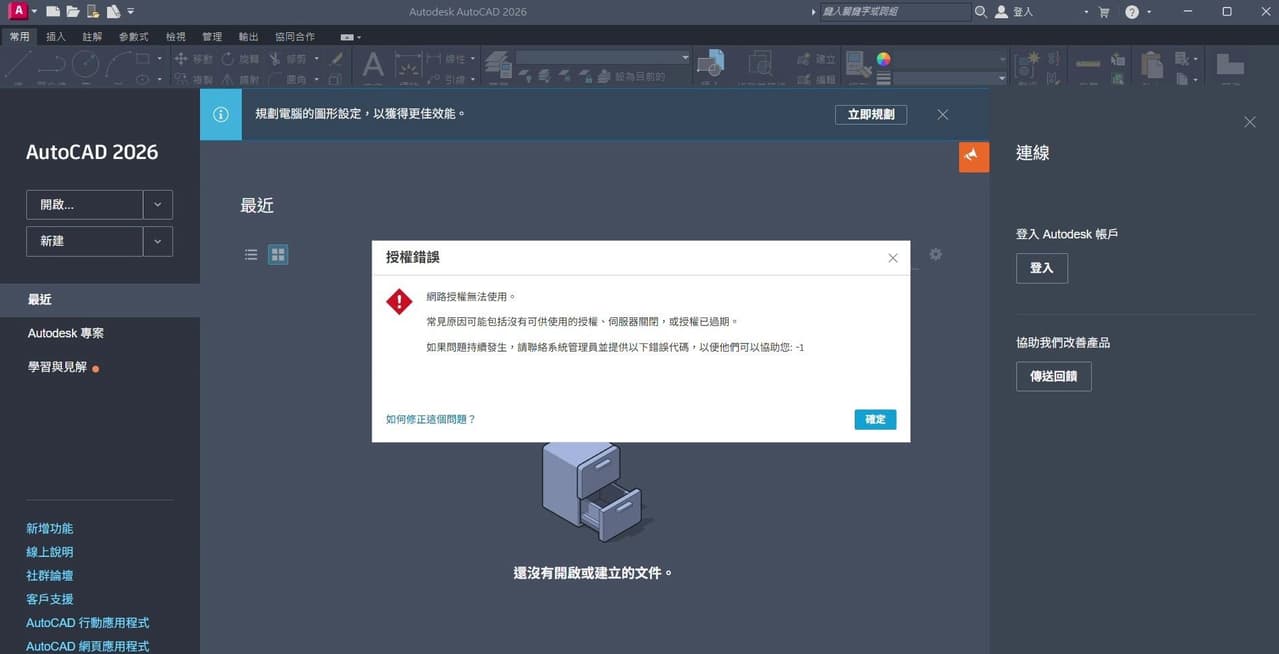Open the Customize Quick Access Toolbar dropdown
Screen dimensions: 1279x654
131,12
